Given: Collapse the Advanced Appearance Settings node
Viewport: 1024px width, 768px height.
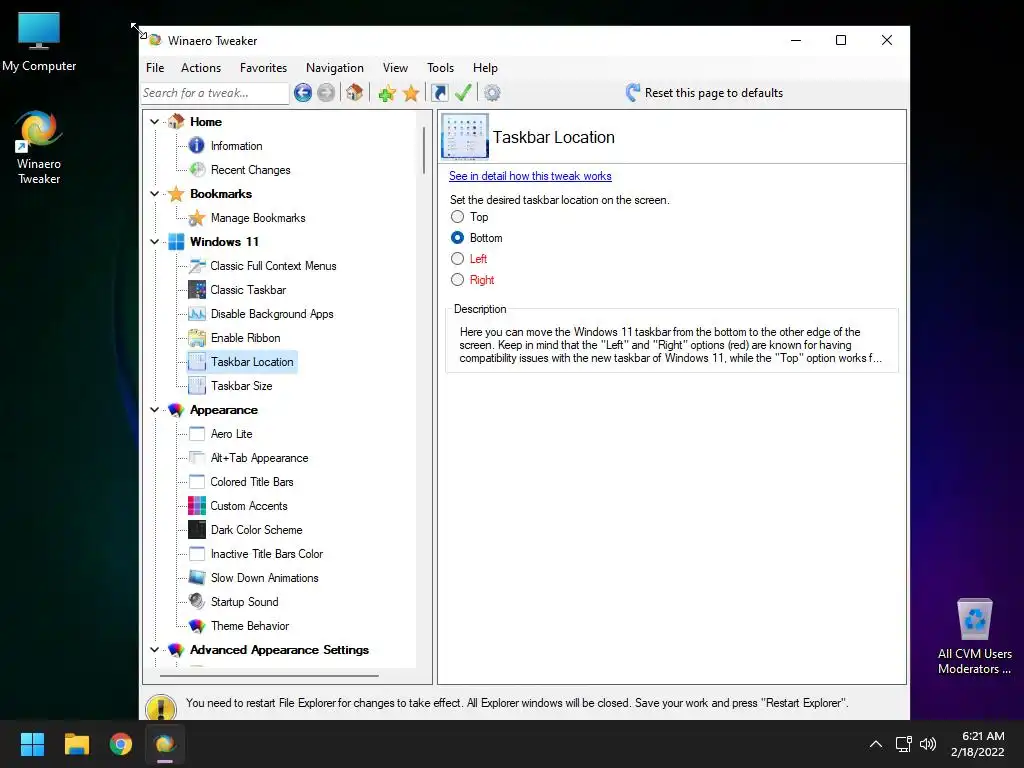Looking at the screenshot, I should (155, 650).
